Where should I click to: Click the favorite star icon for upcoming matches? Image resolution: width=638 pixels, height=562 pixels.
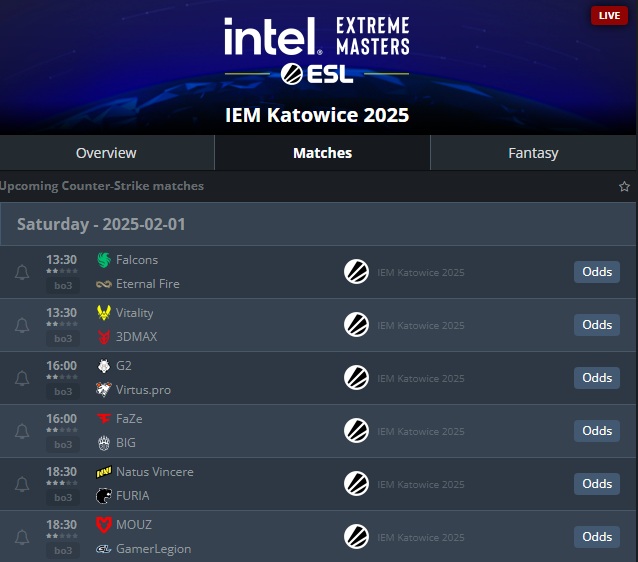[x=624, y=186]
